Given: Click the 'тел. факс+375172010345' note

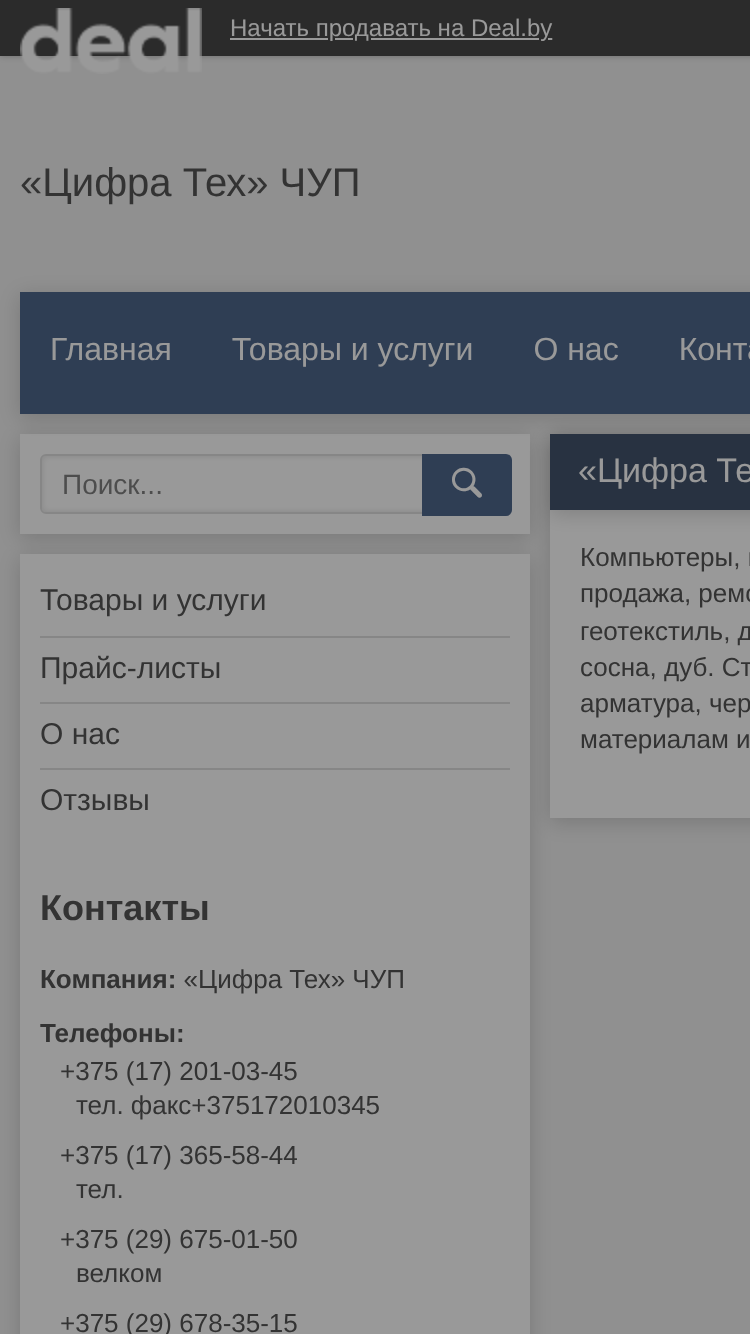Looking at the screenshot, I should click(228, 1105).
